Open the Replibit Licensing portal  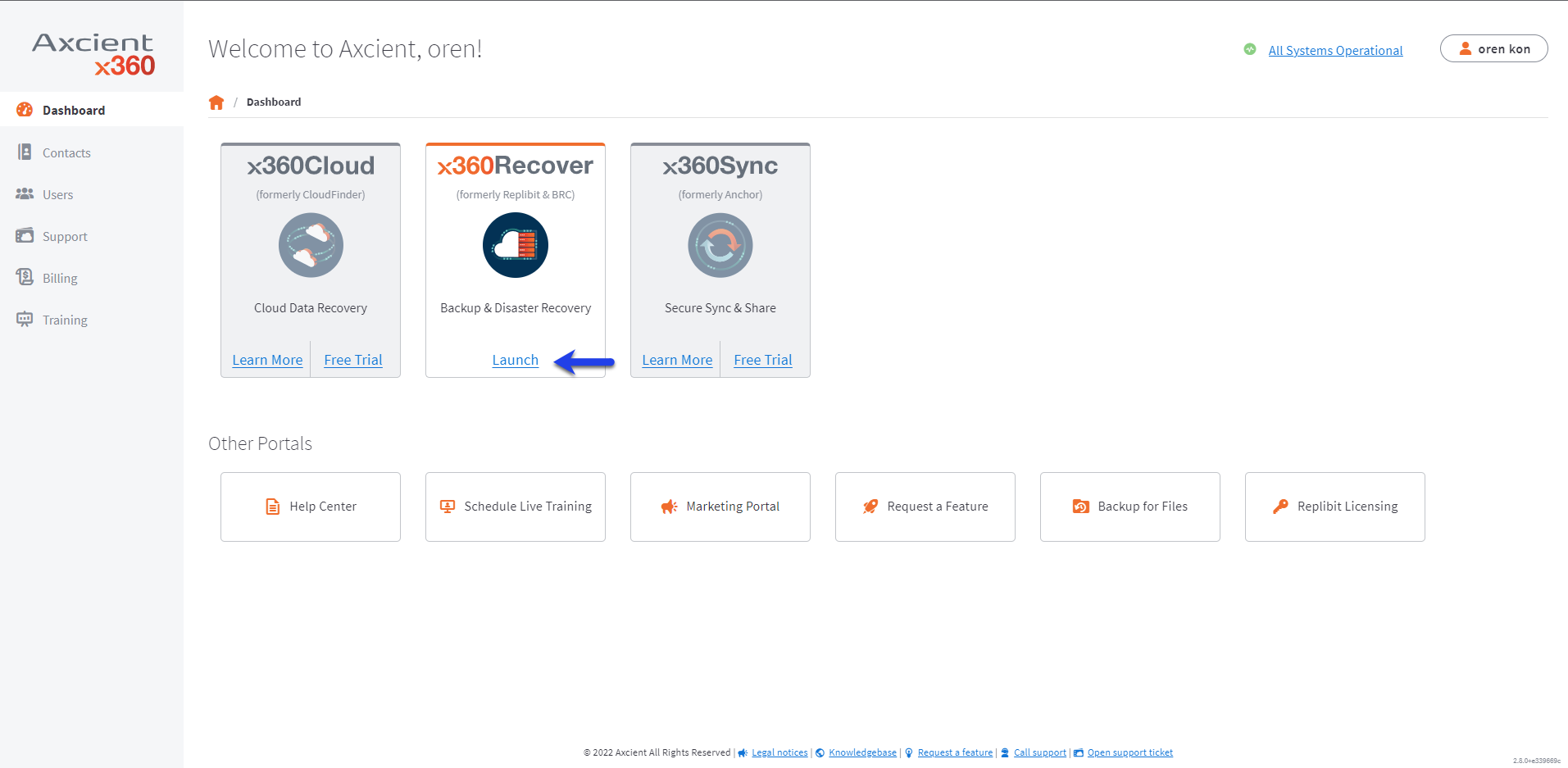coord(1335,507)
